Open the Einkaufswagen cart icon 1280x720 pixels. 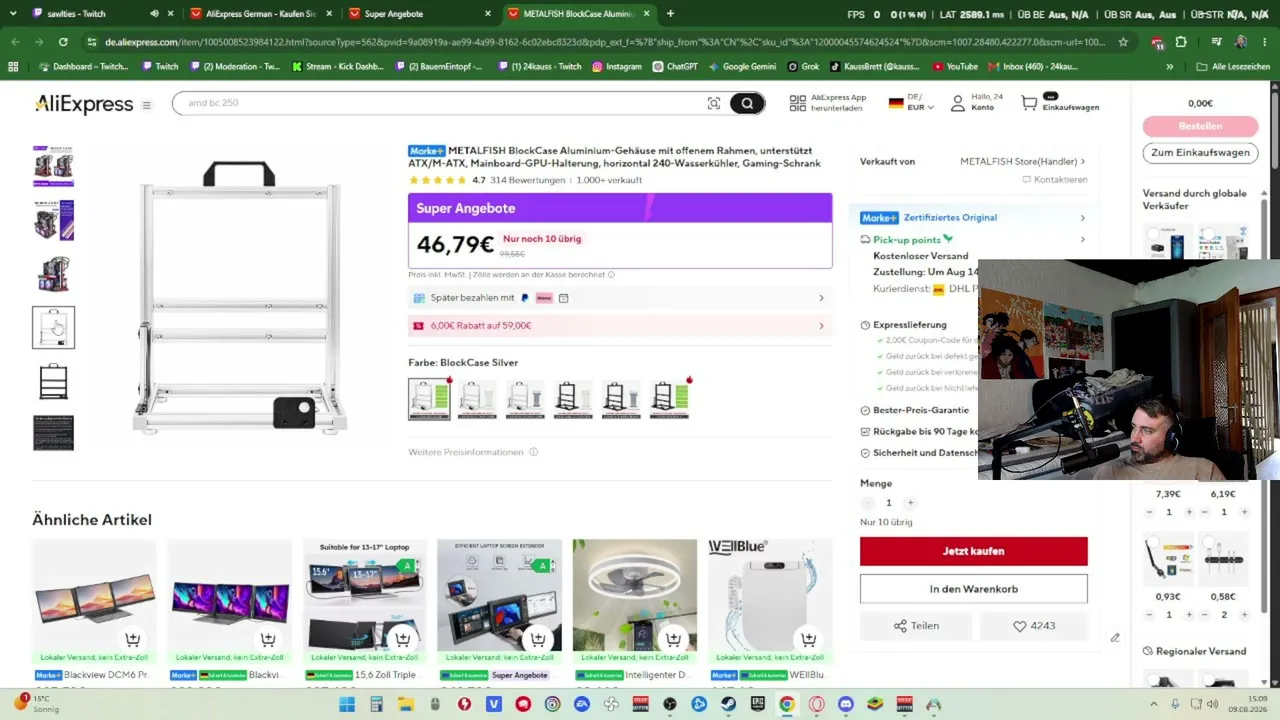1029,103
